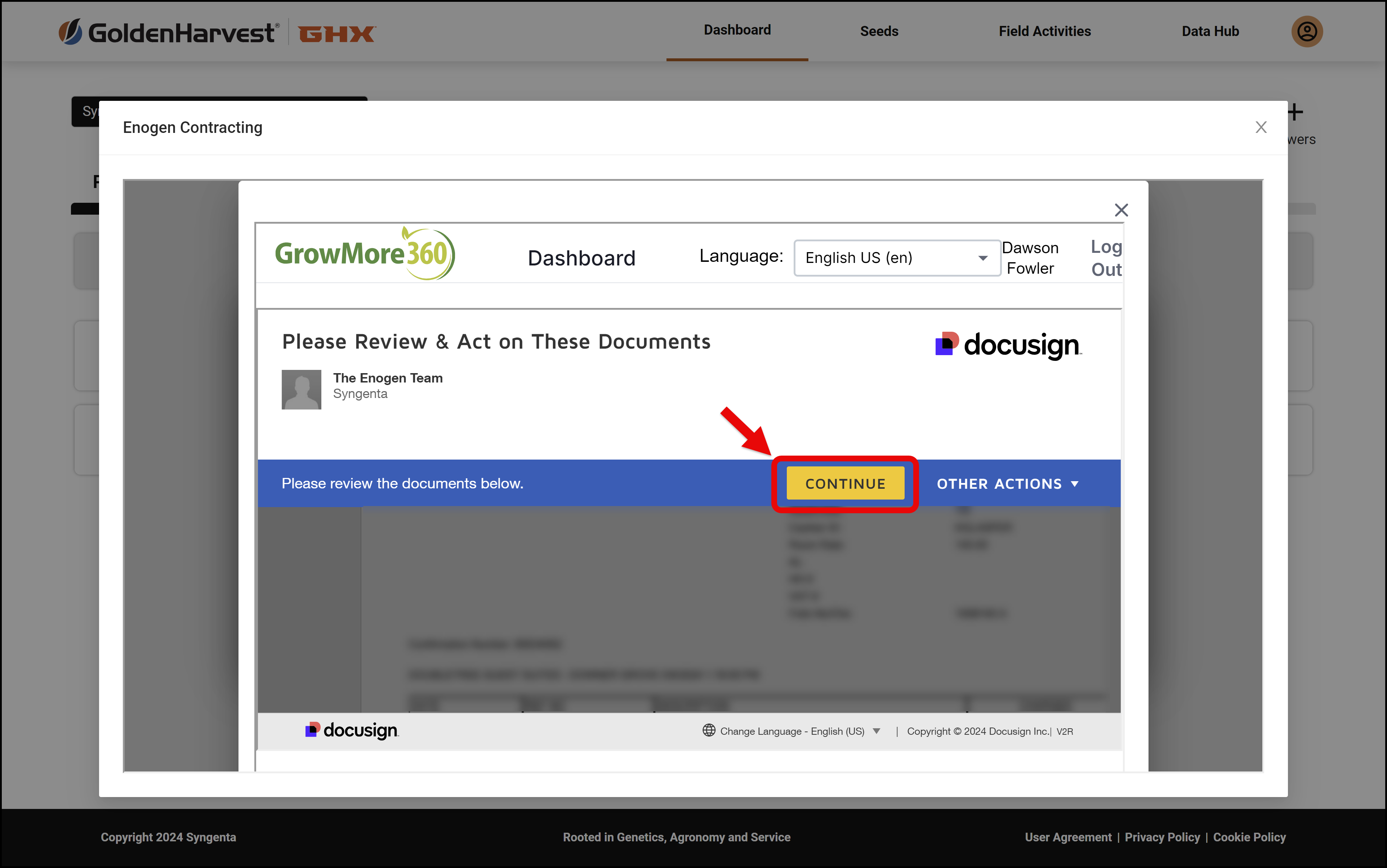1387x868 pixels.
Task: Click the docusign footer logo
Action: point(352,730)
